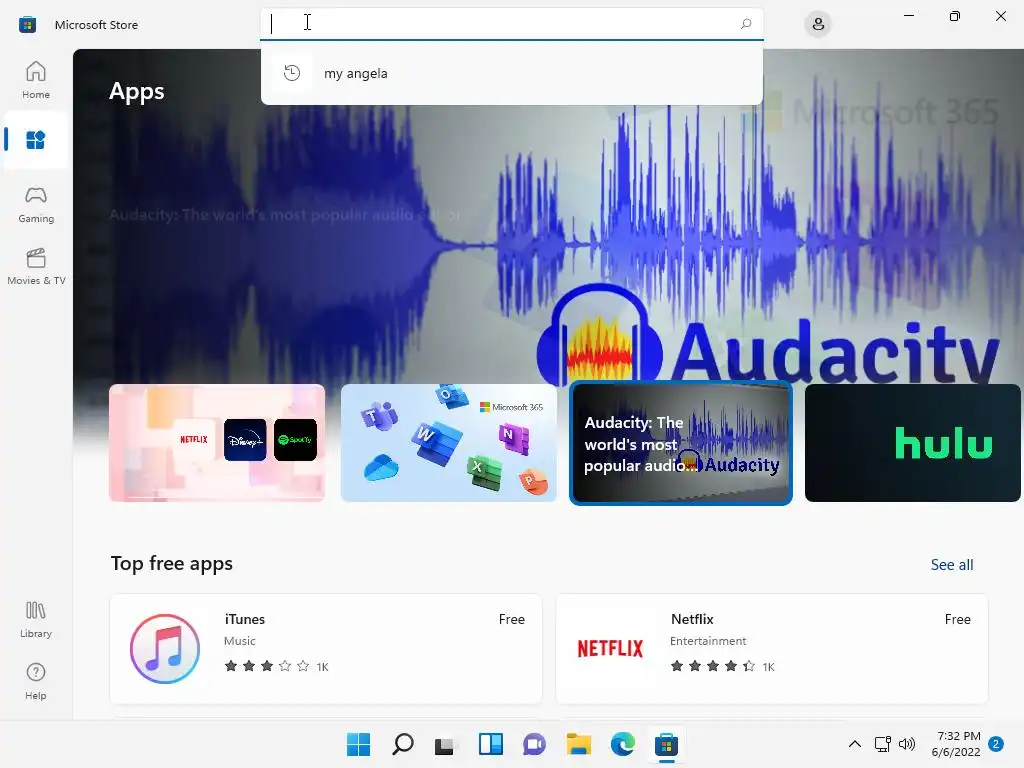Open the iTunes app listing
The image size is (1024, 768).
[326, 648]
